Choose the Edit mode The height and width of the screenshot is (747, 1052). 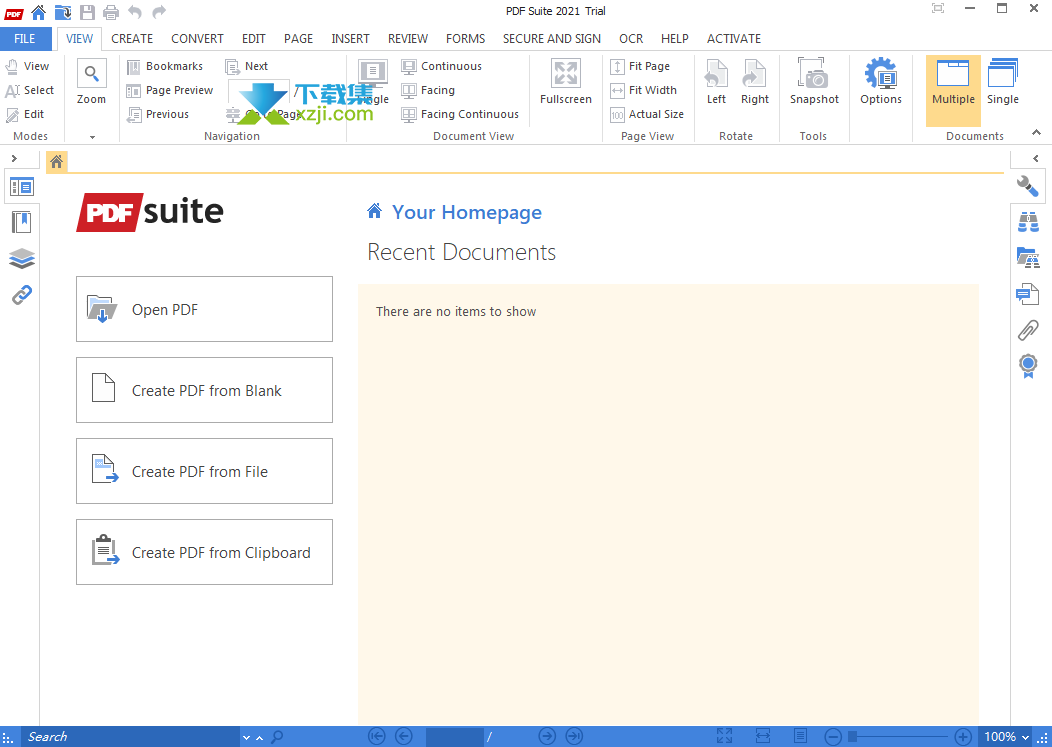click(25, 114)
